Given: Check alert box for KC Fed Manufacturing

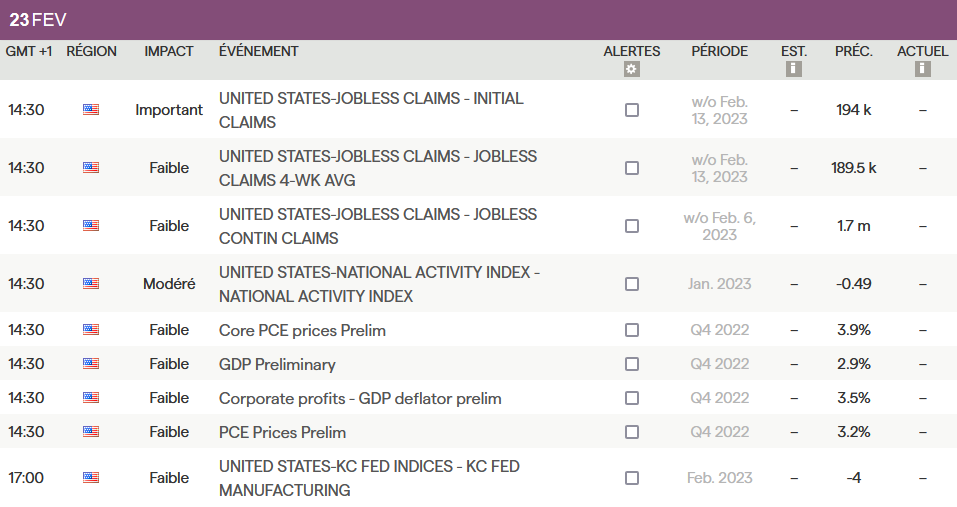Looking at the screenshot, I should (x=632, y=478).
